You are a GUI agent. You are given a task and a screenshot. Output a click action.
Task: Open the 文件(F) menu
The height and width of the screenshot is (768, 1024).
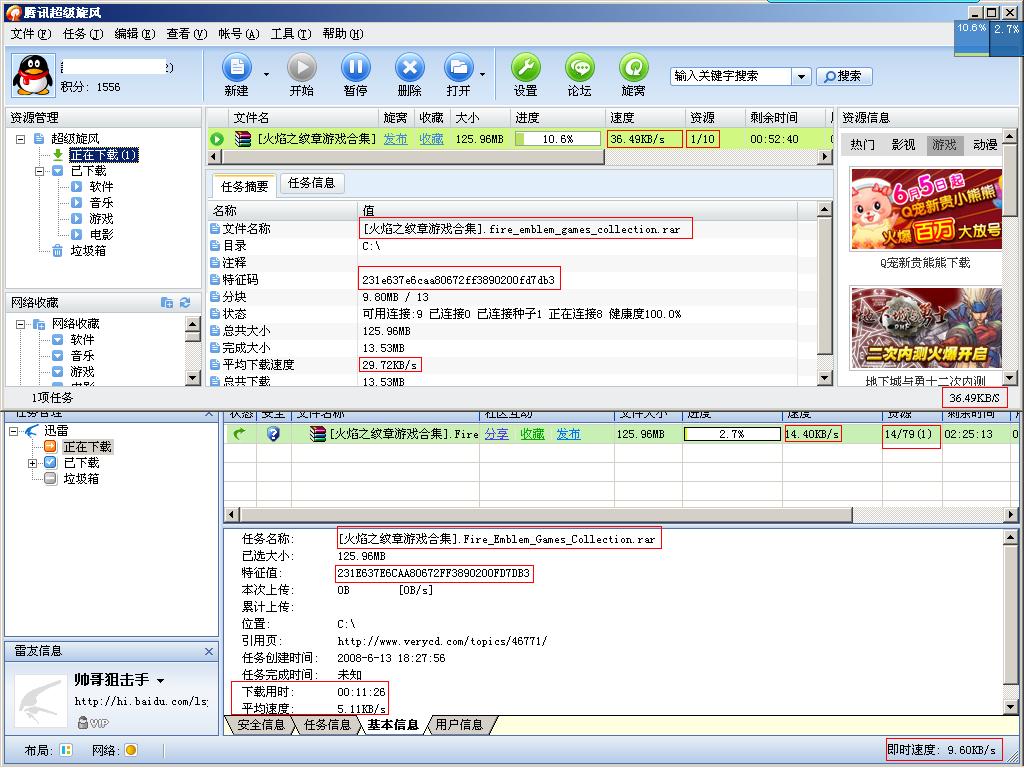click(x=31, y=34)
